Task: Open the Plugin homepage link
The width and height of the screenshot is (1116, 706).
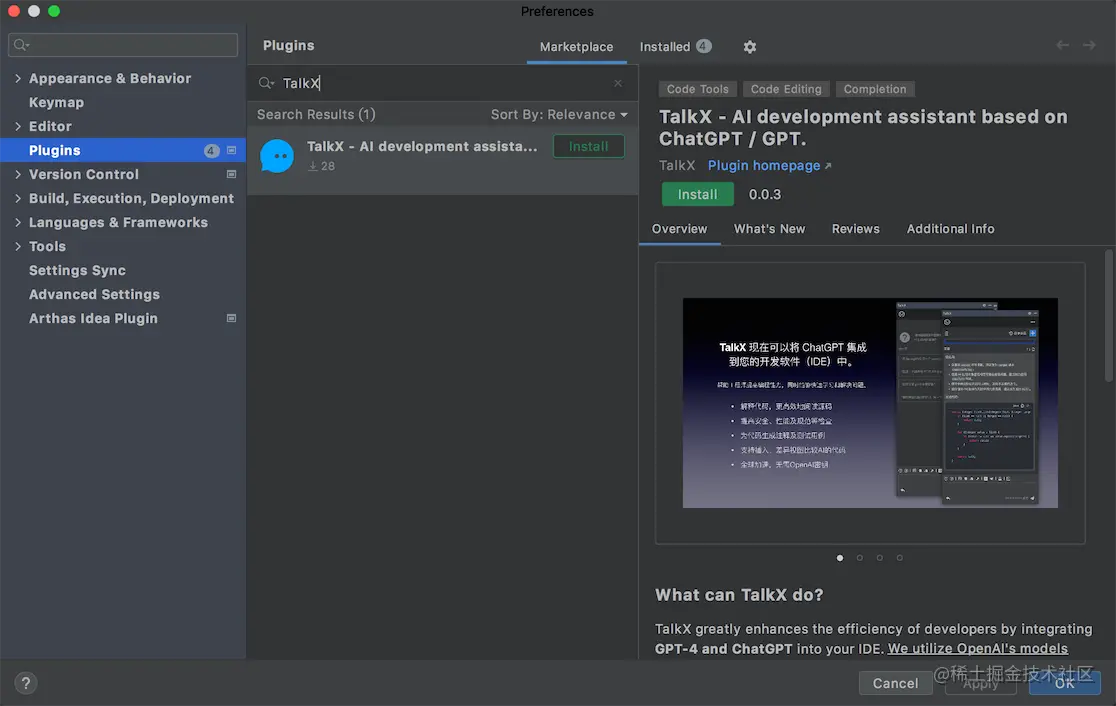Action: coord(764,165)
